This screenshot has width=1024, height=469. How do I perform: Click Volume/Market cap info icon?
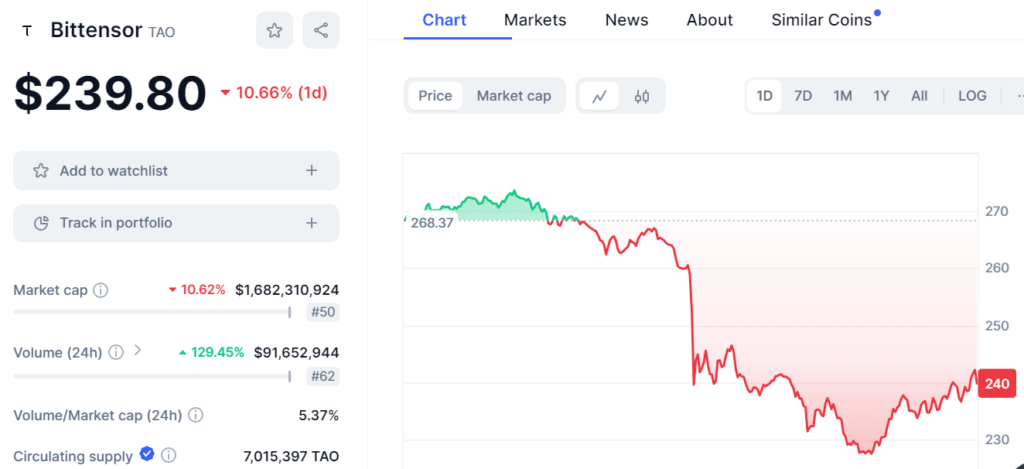195,415
